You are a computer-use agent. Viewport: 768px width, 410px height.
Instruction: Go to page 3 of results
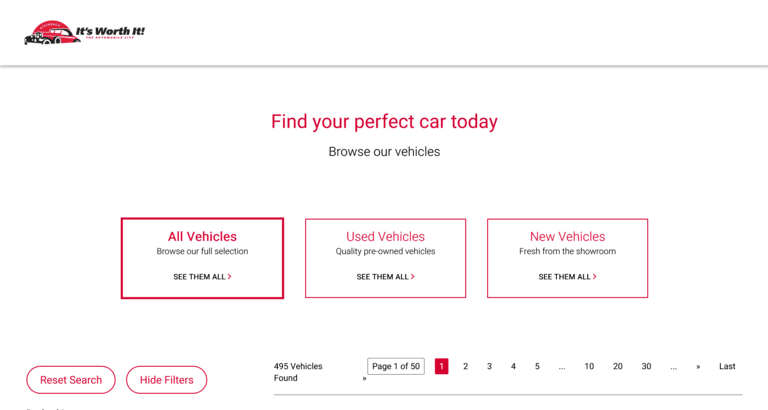(x=489, y=366)
